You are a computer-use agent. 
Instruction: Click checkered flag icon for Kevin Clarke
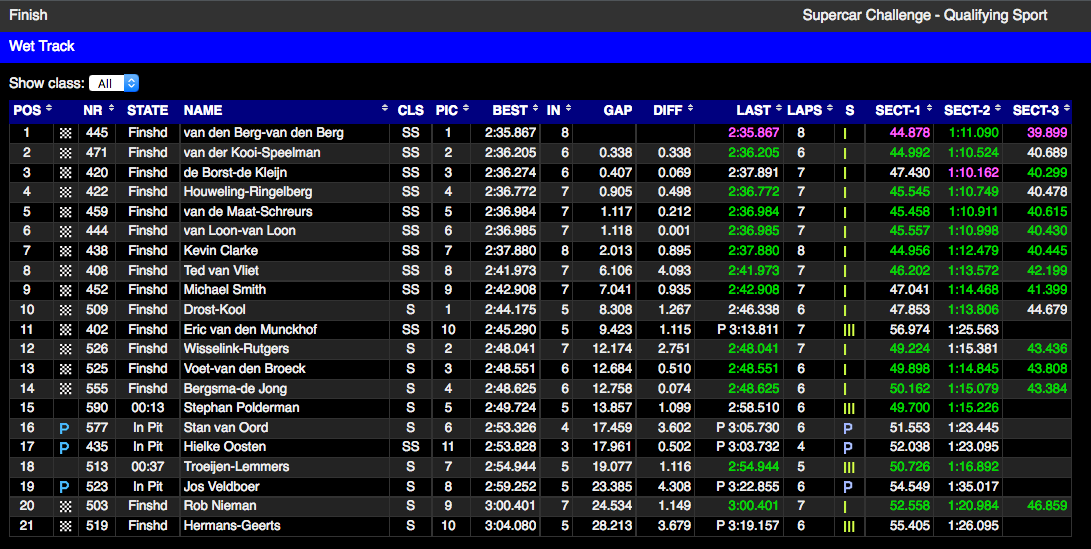click(66, 251)
